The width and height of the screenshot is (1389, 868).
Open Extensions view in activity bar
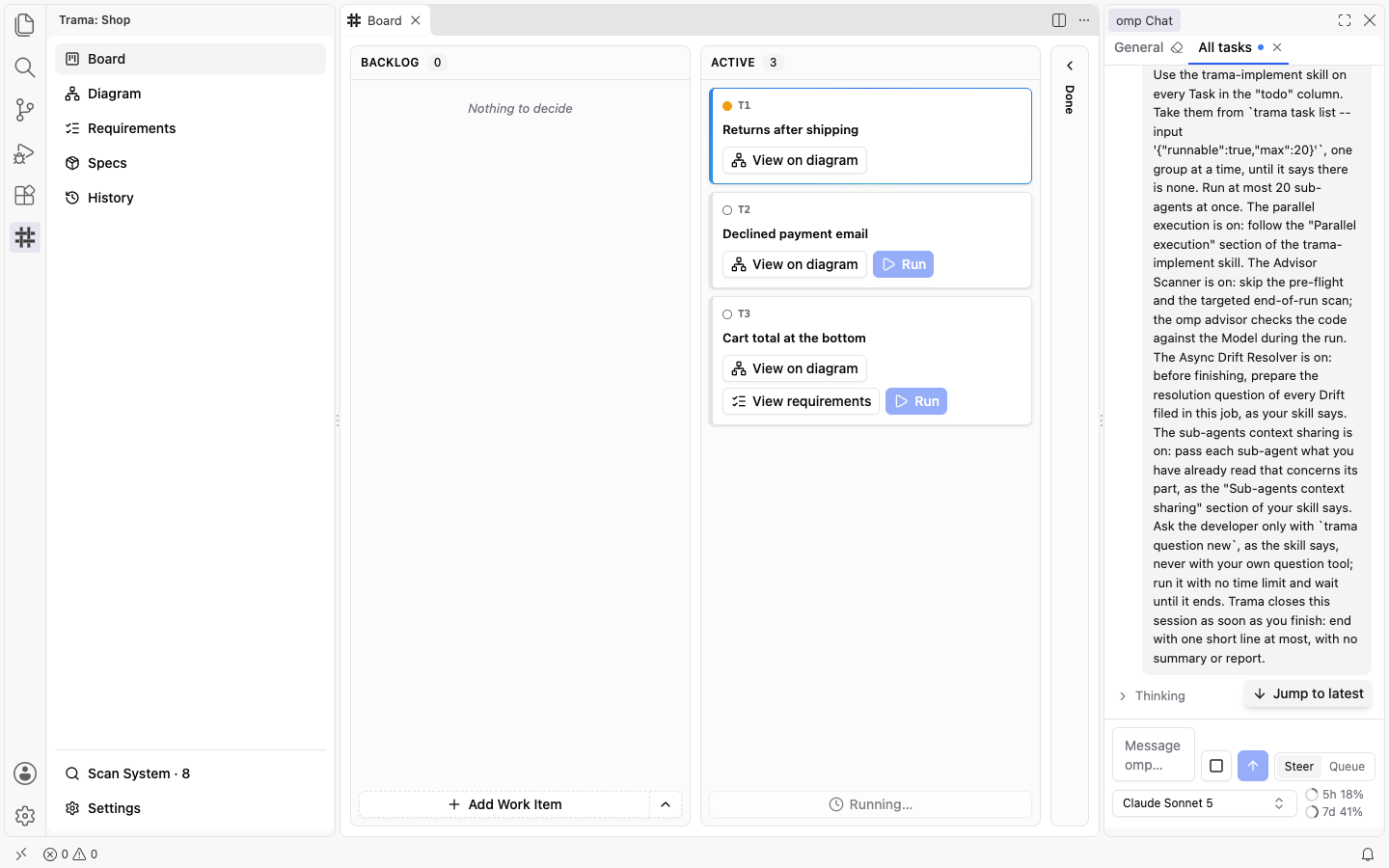tap(25, 195)
